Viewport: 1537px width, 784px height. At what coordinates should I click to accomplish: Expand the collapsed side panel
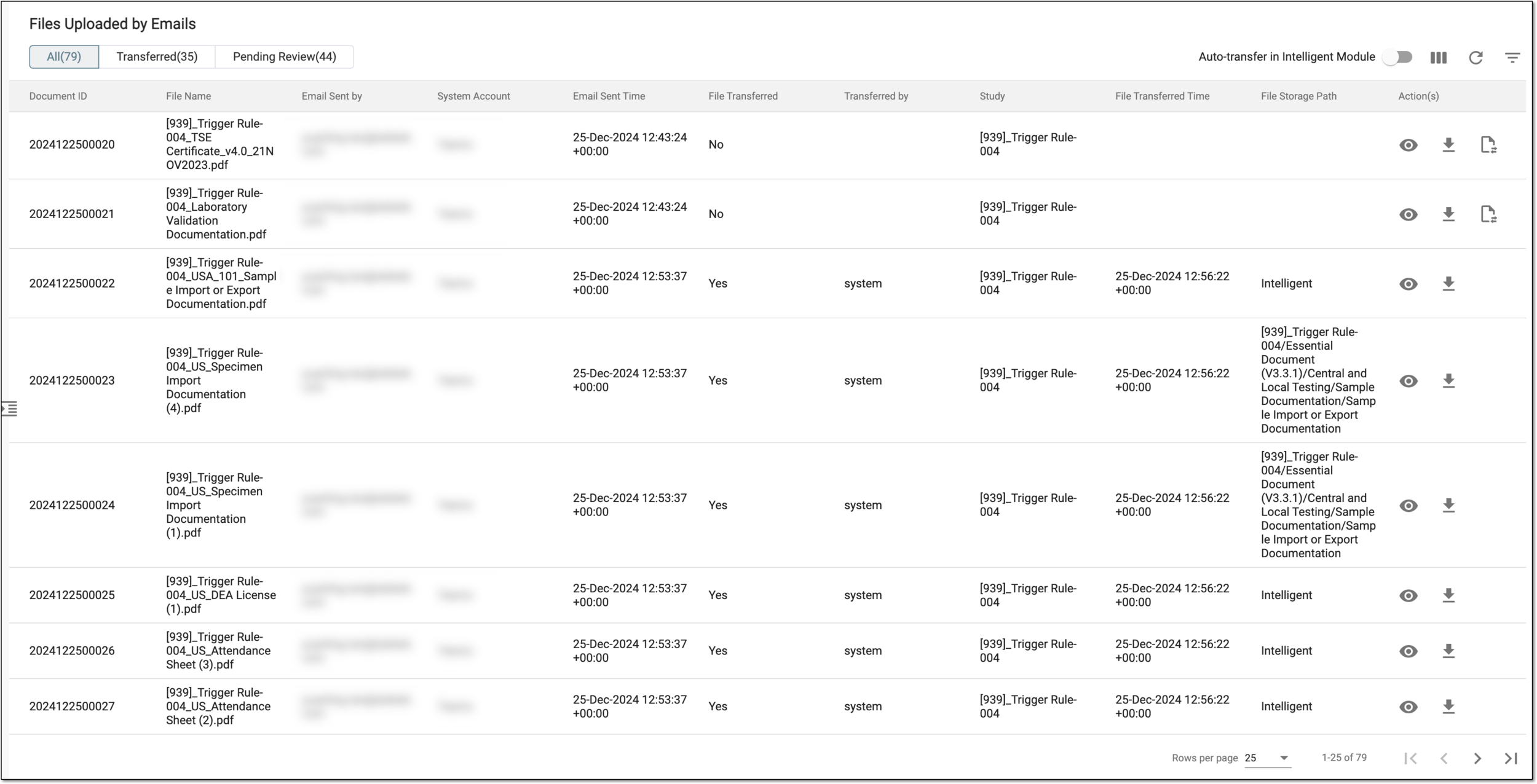(9, 409)
